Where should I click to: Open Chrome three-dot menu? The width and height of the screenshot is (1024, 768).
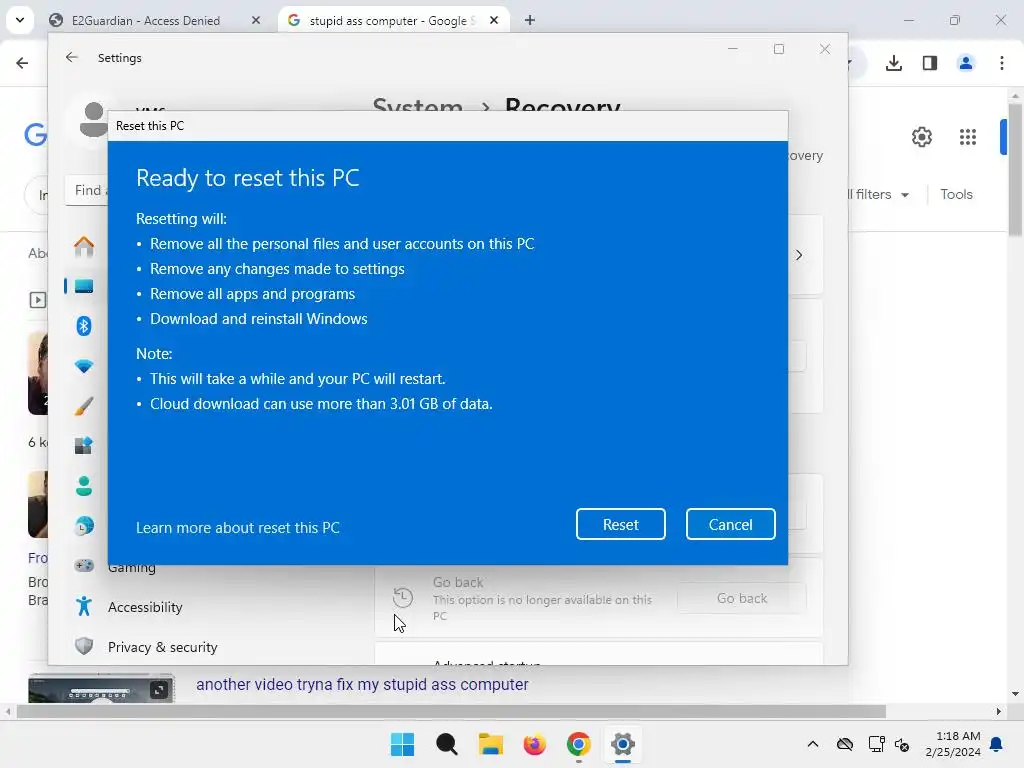point(1002,63)
